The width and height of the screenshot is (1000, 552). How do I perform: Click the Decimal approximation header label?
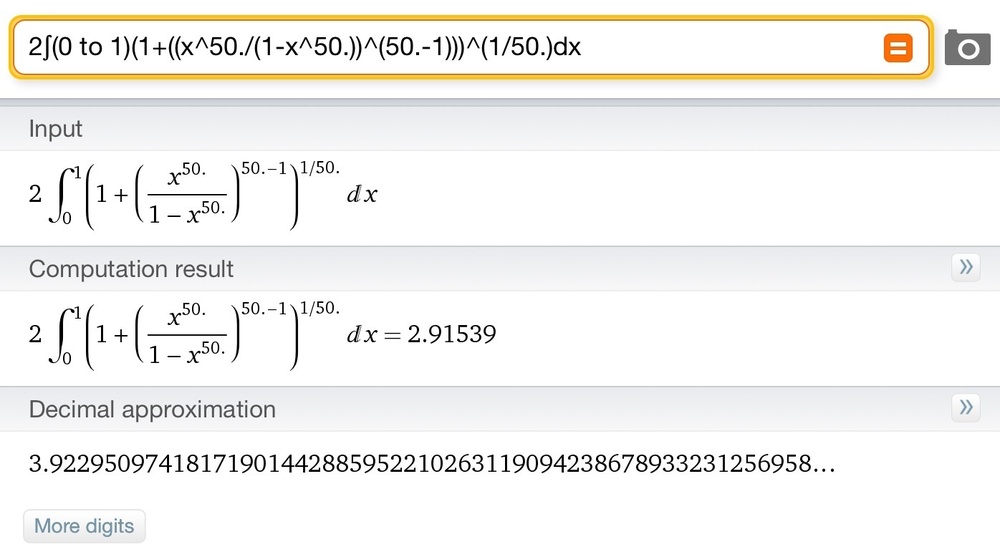point(152,409)
